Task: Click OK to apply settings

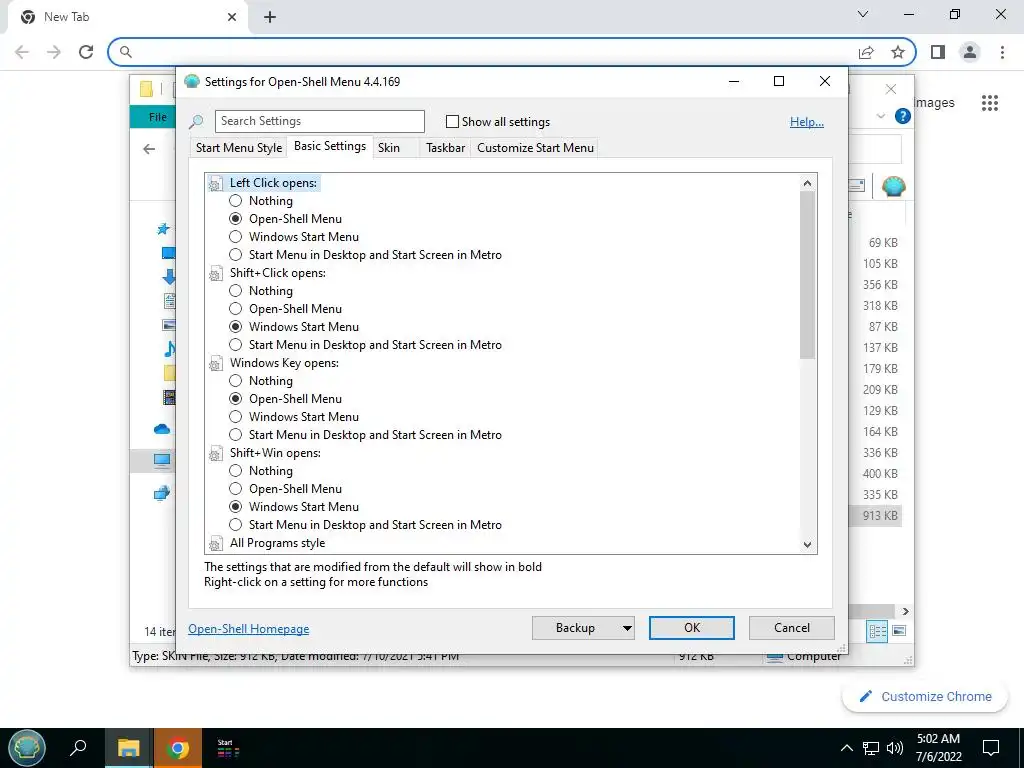Action: [x=692, y=628]
